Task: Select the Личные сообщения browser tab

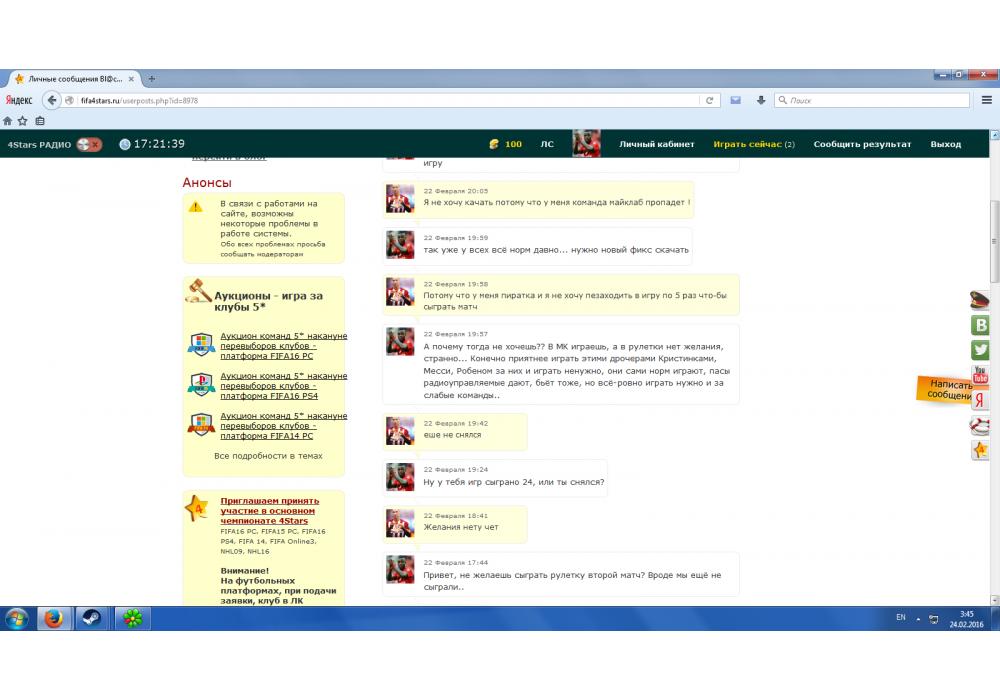Action: pos(74,78)
